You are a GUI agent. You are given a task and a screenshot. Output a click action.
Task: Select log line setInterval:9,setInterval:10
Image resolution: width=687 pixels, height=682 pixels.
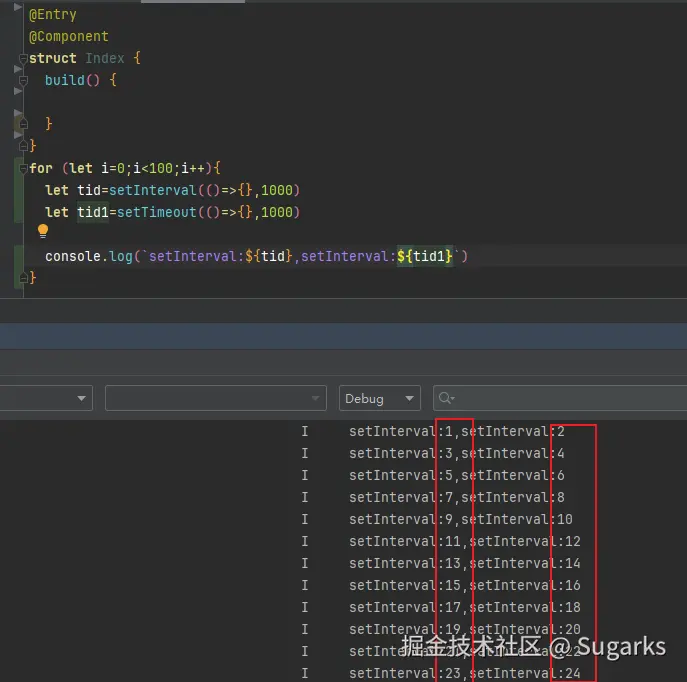[460, 519]
